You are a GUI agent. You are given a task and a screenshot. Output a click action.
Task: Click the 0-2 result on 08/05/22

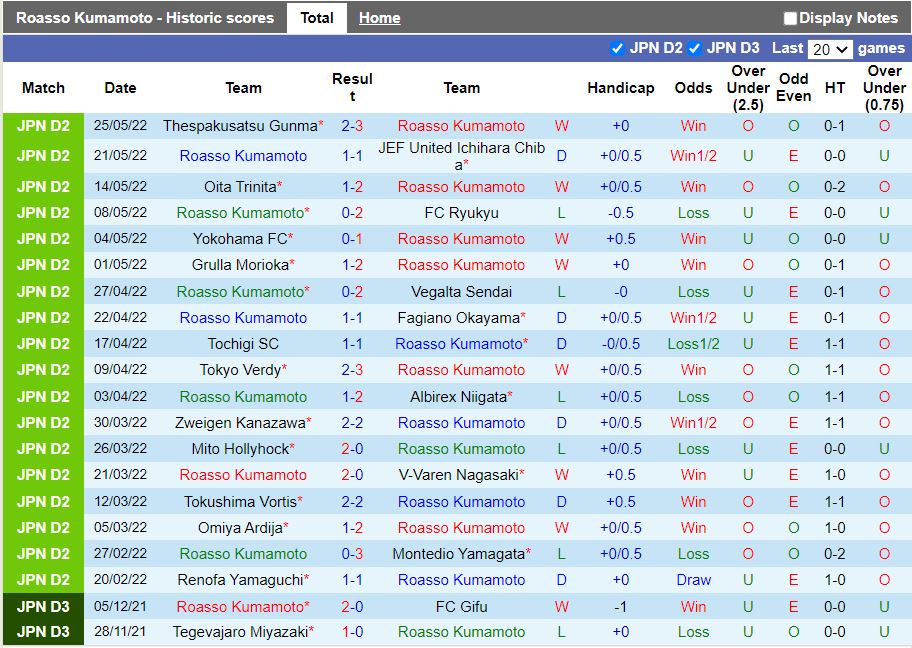(x=352, y=213)
